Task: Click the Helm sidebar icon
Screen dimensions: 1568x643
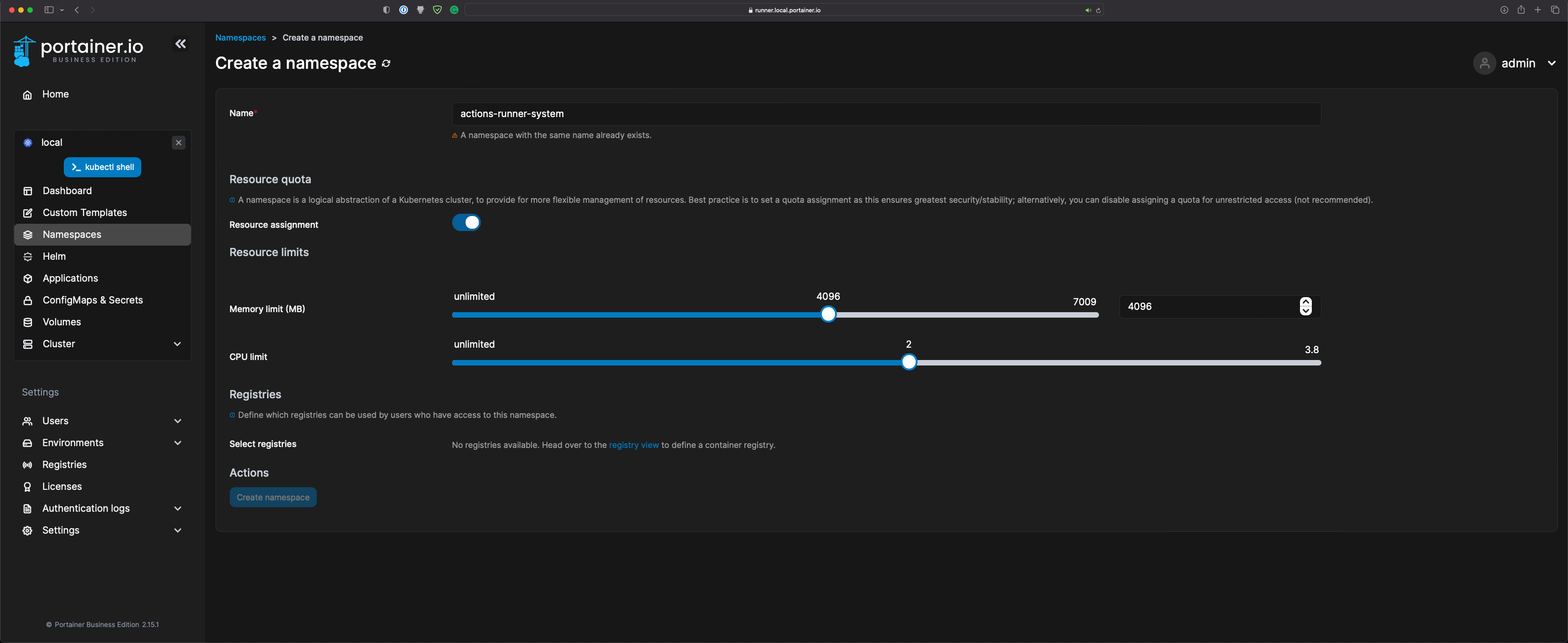Action: pyautogui.click(x=28, y=257)
